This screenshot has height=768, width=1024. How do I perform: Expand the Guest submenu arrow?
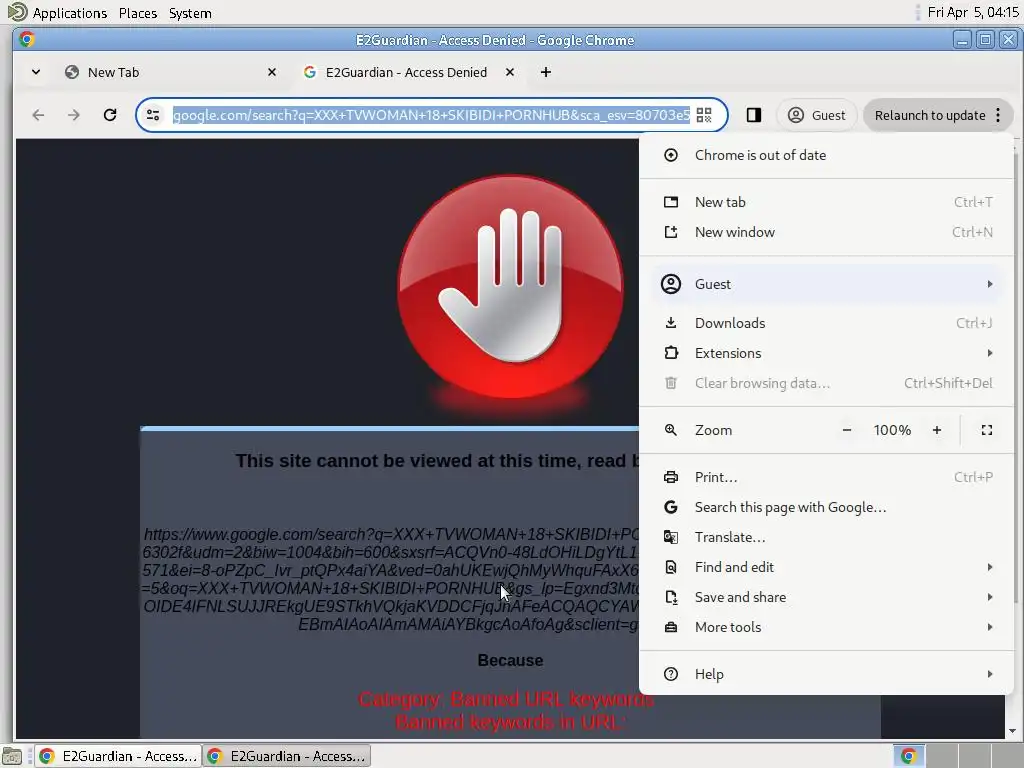(x=990, y=284)
